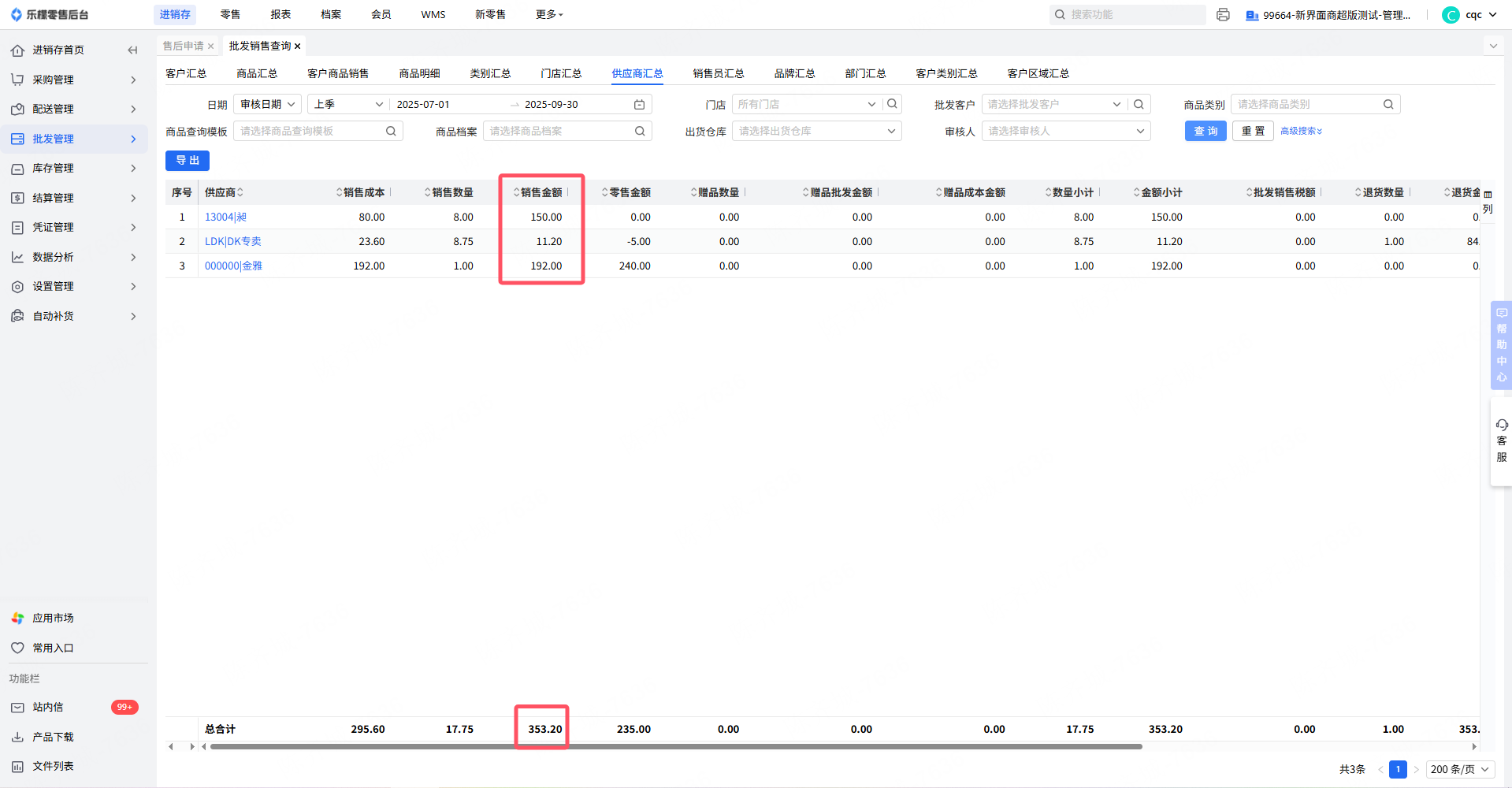
Task: Expand the 高级搜索 advanced search
Action: point(1301,131)
